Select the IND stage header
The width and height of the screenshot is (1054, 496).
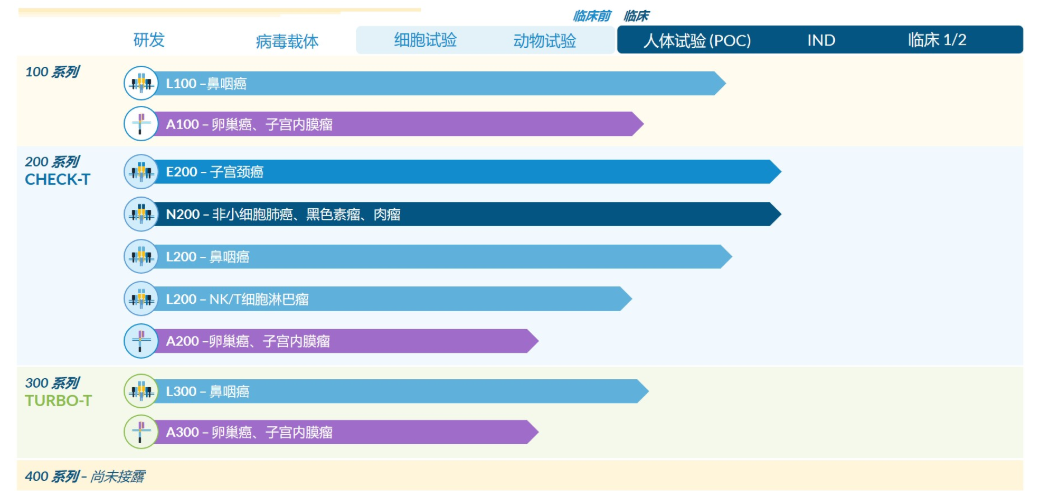point(821,40)
